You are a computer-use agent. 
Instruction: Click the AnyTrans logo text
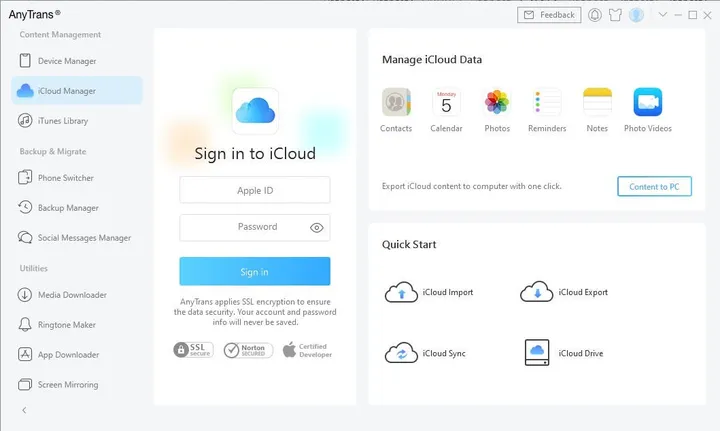34,14
